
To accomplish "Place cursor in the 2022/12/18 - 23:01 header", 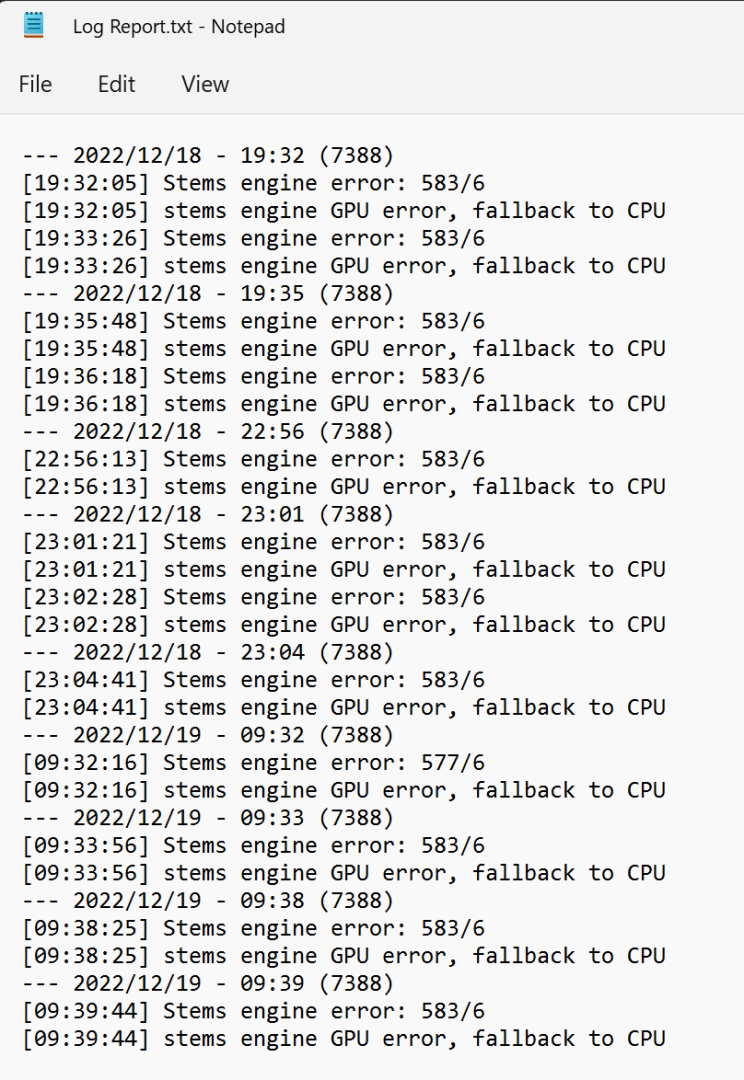I will click(x=208, y=514).
